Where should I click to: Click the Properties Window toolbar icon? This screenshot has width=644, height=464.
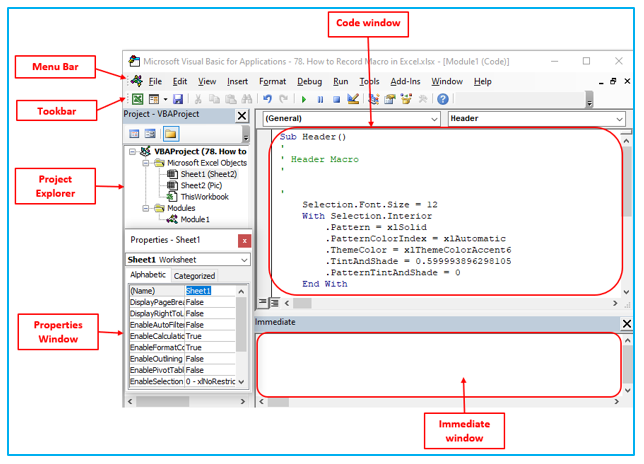coord(390,99)
